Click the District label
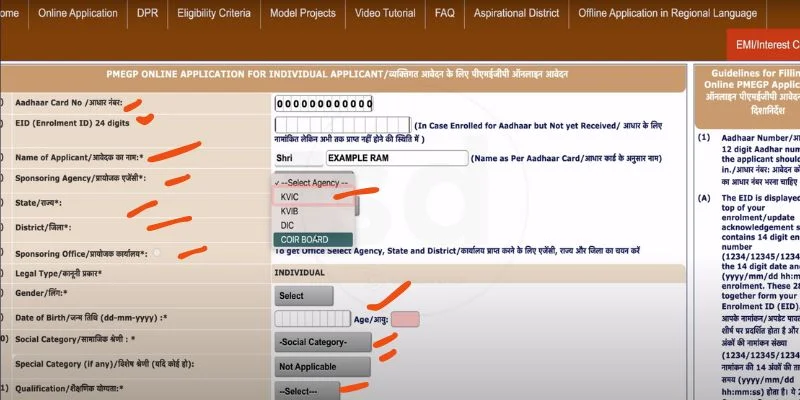 point(43,227)
